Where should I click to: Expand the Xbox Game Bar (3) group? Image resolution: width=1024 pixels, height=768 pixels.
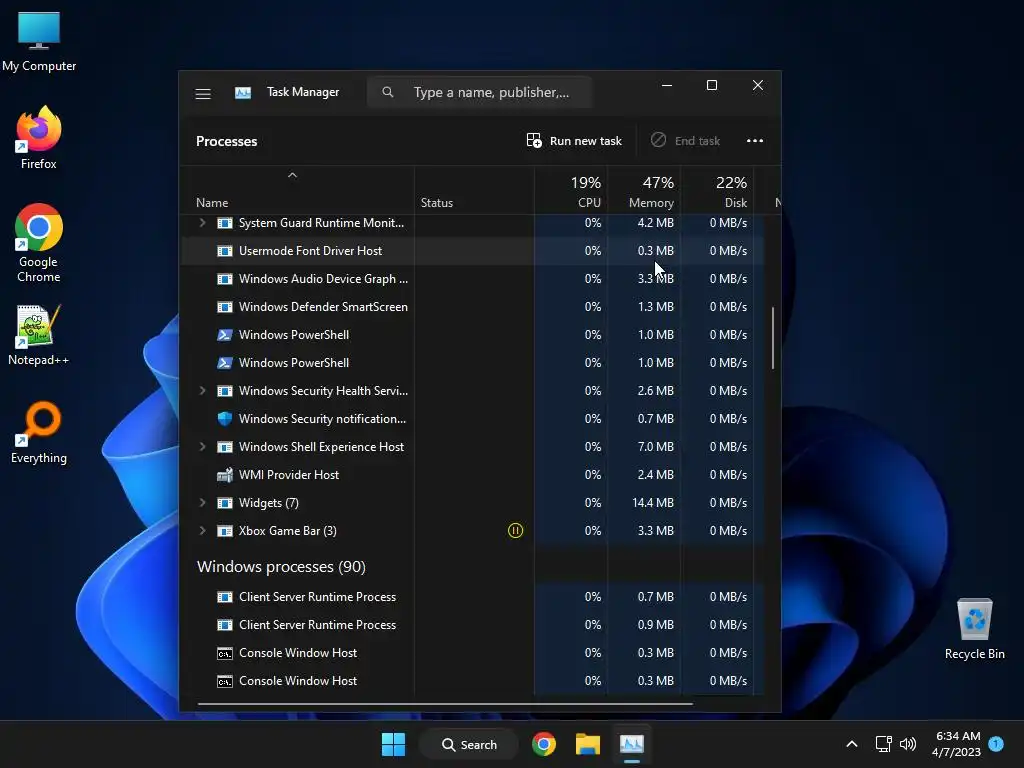(x=202, y=531)
